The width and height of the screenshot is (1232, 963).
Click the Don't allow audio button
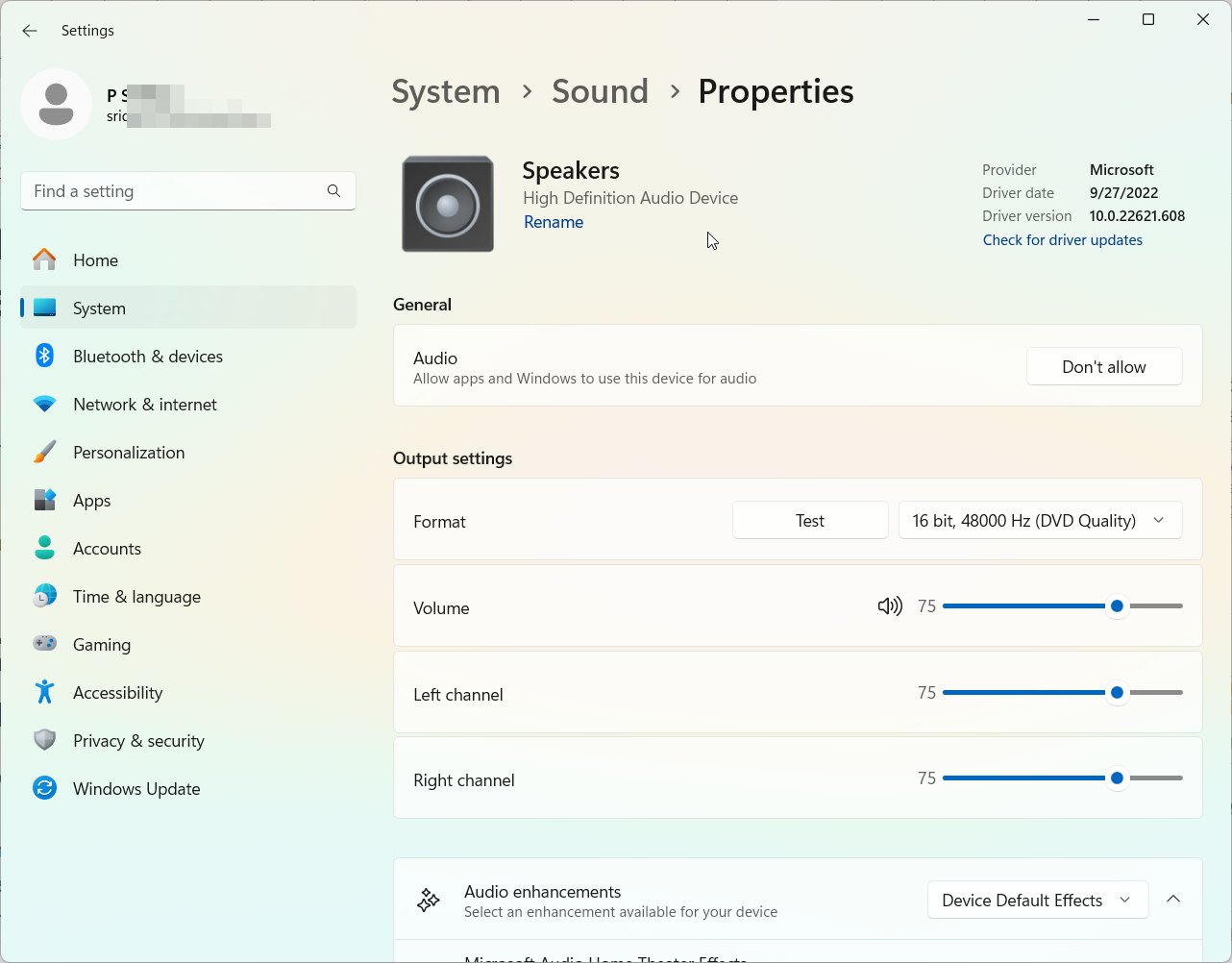coord(1104,366)
